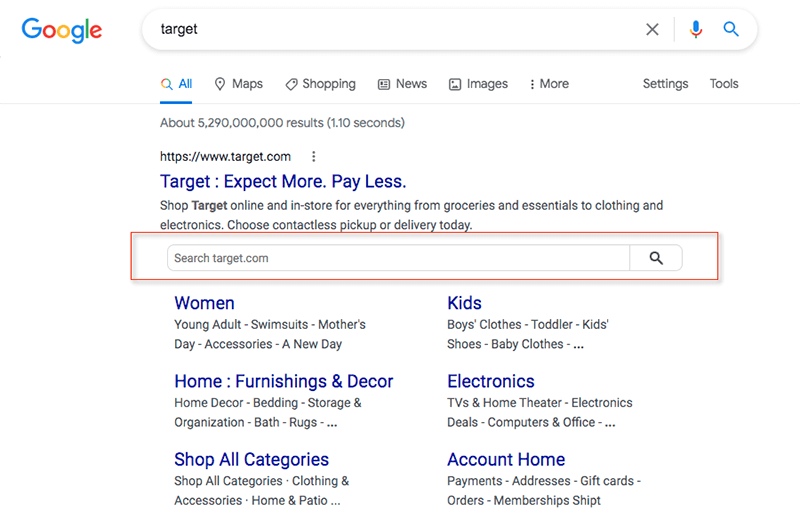This screenshot has height=527, width=800.
Task: Open the Account Home sitelink
Action: pos(506,460)
